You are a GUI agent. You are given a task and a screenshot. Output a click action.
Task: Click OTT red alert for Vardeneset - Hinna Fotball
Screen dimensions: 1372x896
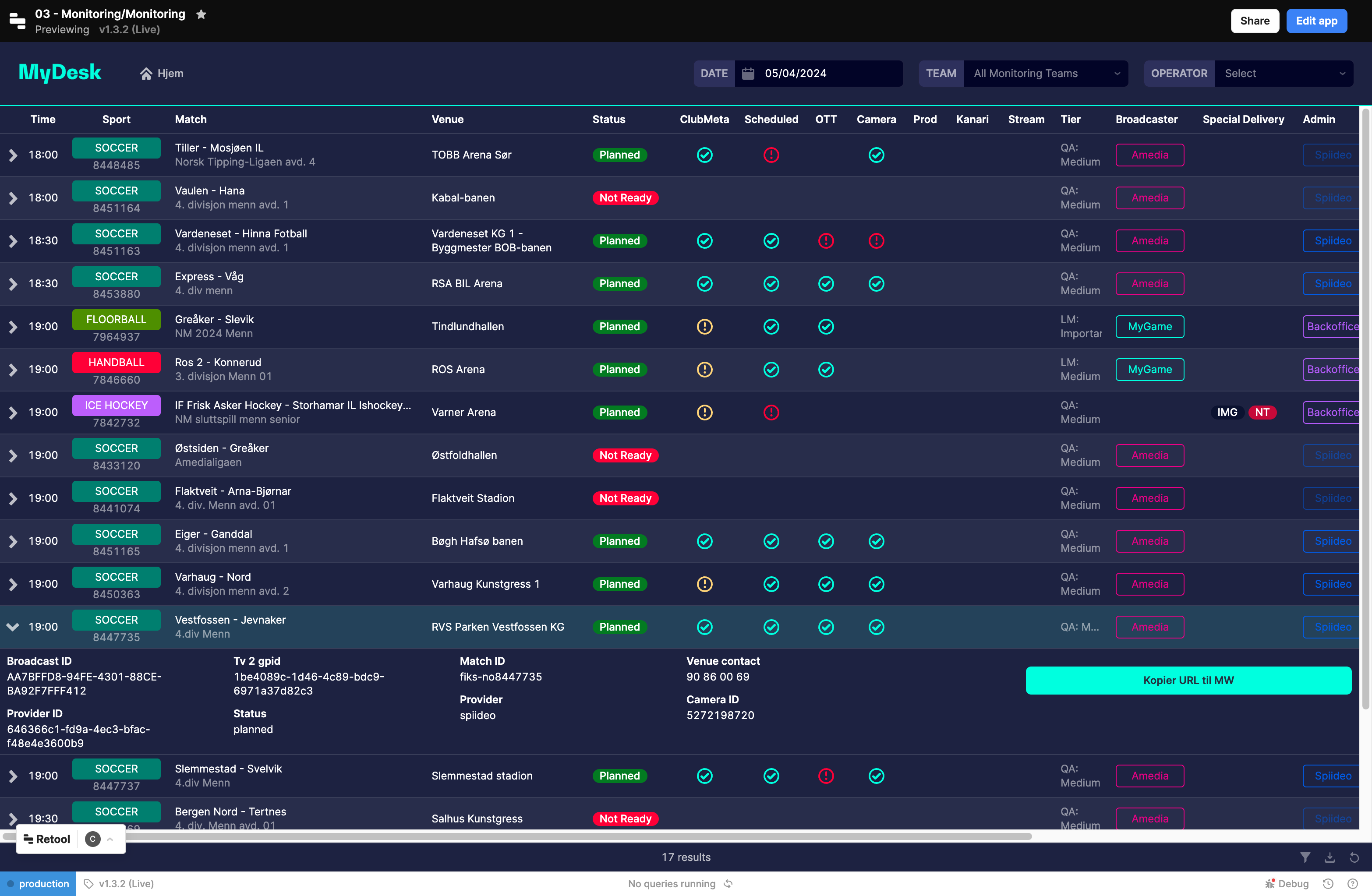(x=825, y=241)
